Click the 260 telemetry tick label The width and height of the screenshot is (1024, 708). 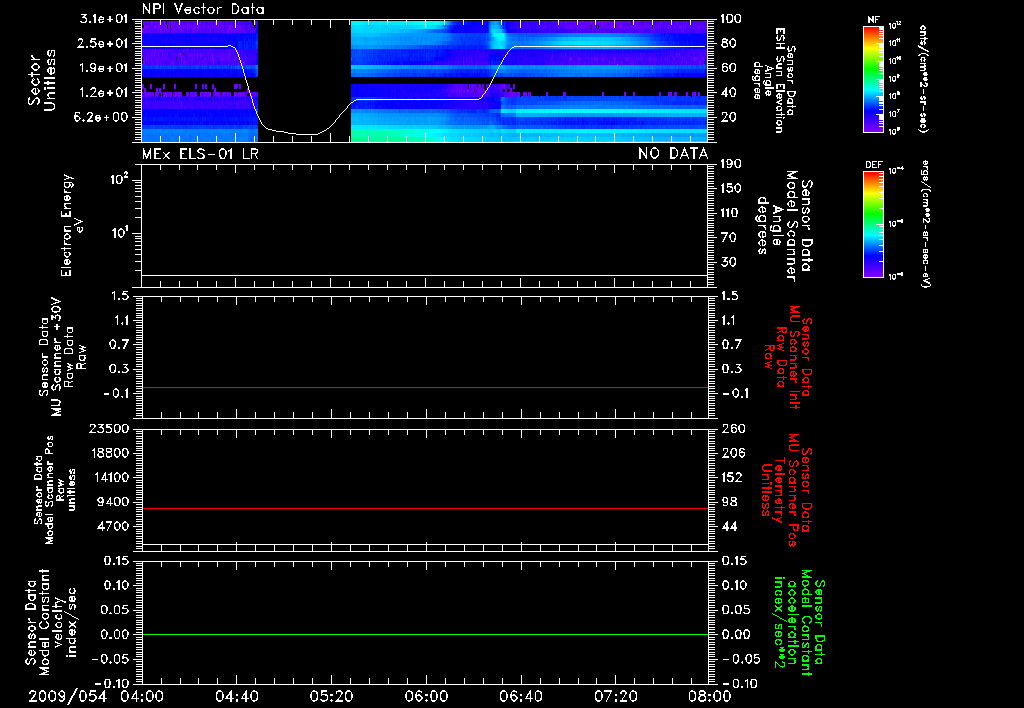[x=731, y=428]
